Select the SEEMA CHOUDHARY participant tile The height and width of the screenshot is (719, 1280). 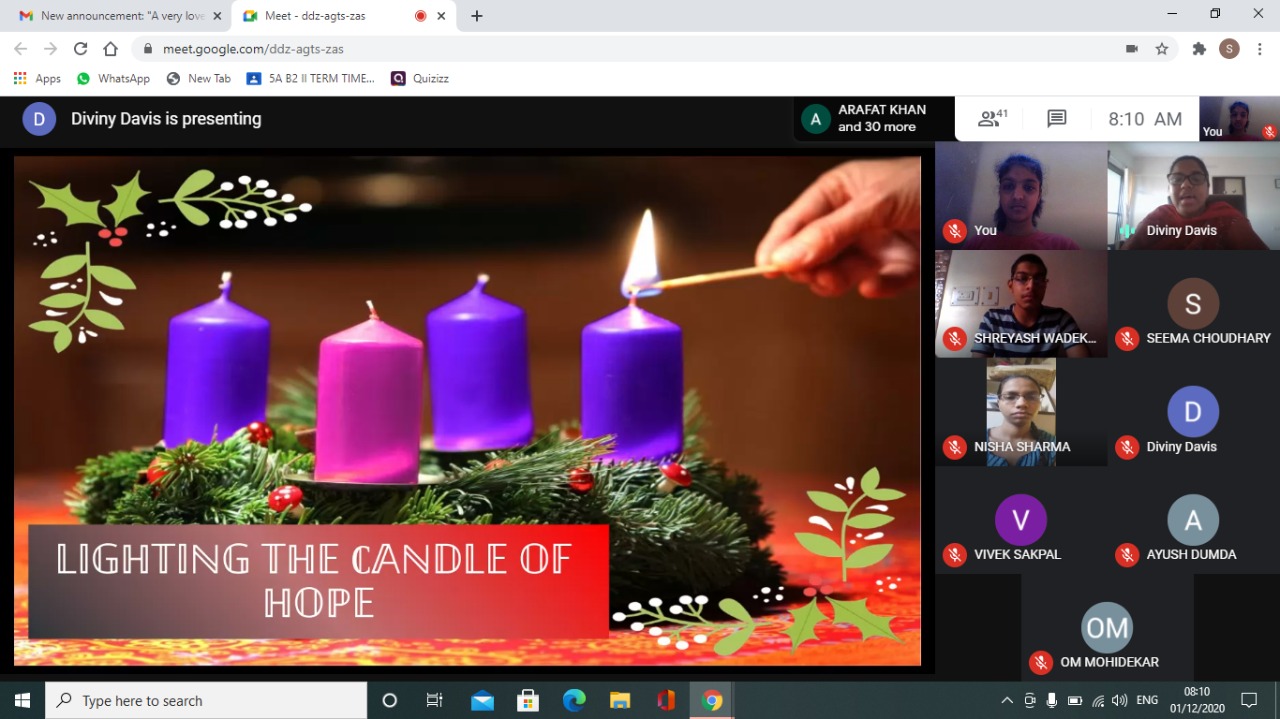[x=1194, y=303]
